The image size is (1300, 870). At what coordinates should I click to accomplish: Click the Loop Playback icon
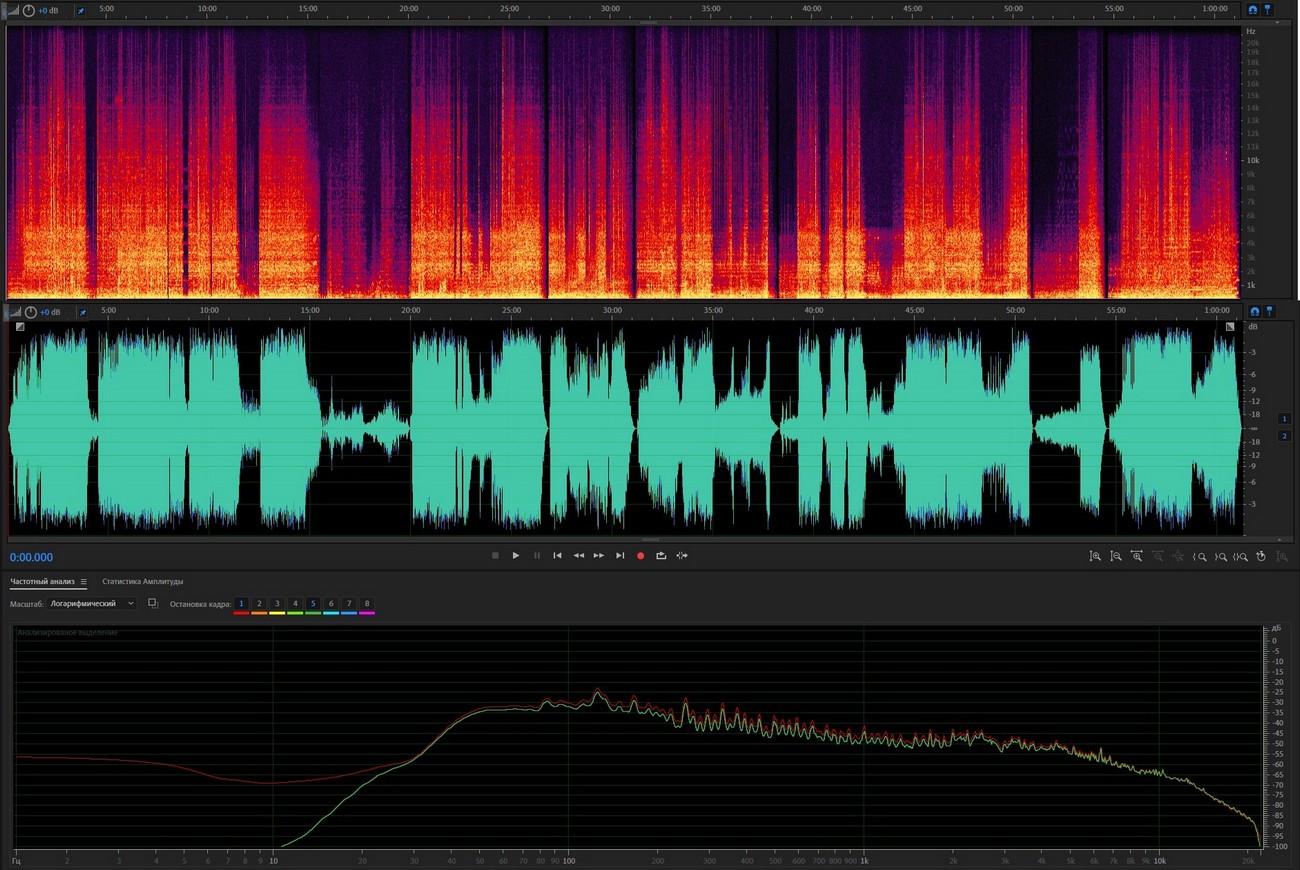pos(661,556)
